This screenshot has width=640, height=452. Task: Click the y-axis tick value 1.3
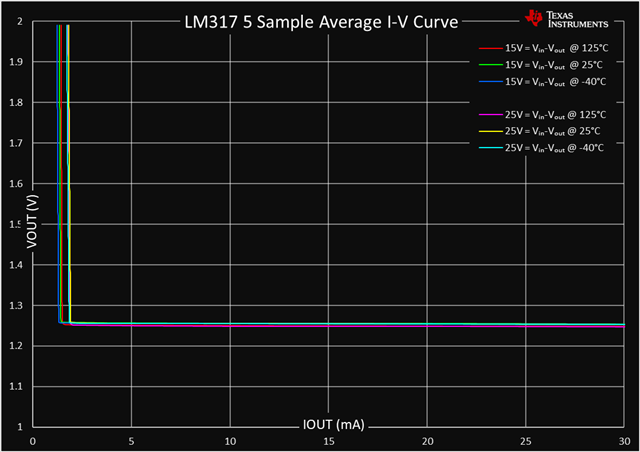tap(16, 305)
